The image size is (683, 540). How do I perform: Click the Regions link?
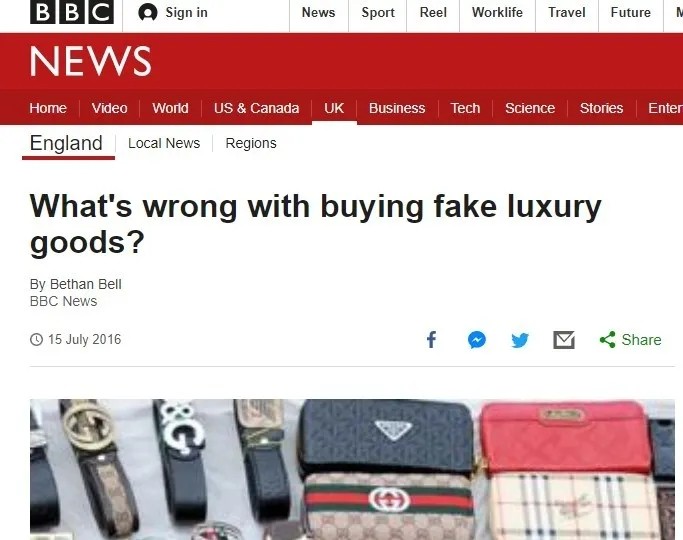tap(251, 143)
